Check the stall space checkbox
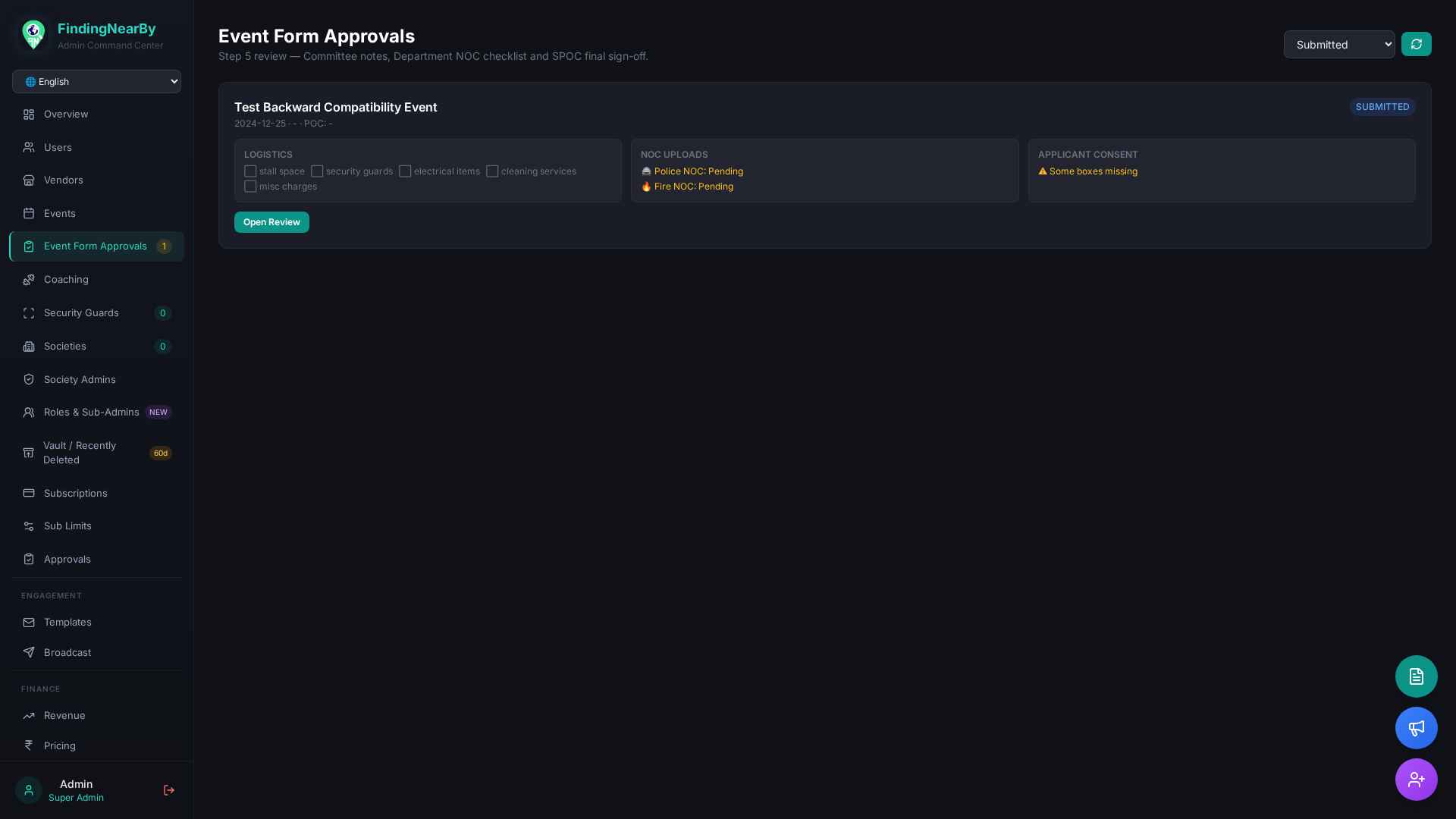 click(250, 171)
